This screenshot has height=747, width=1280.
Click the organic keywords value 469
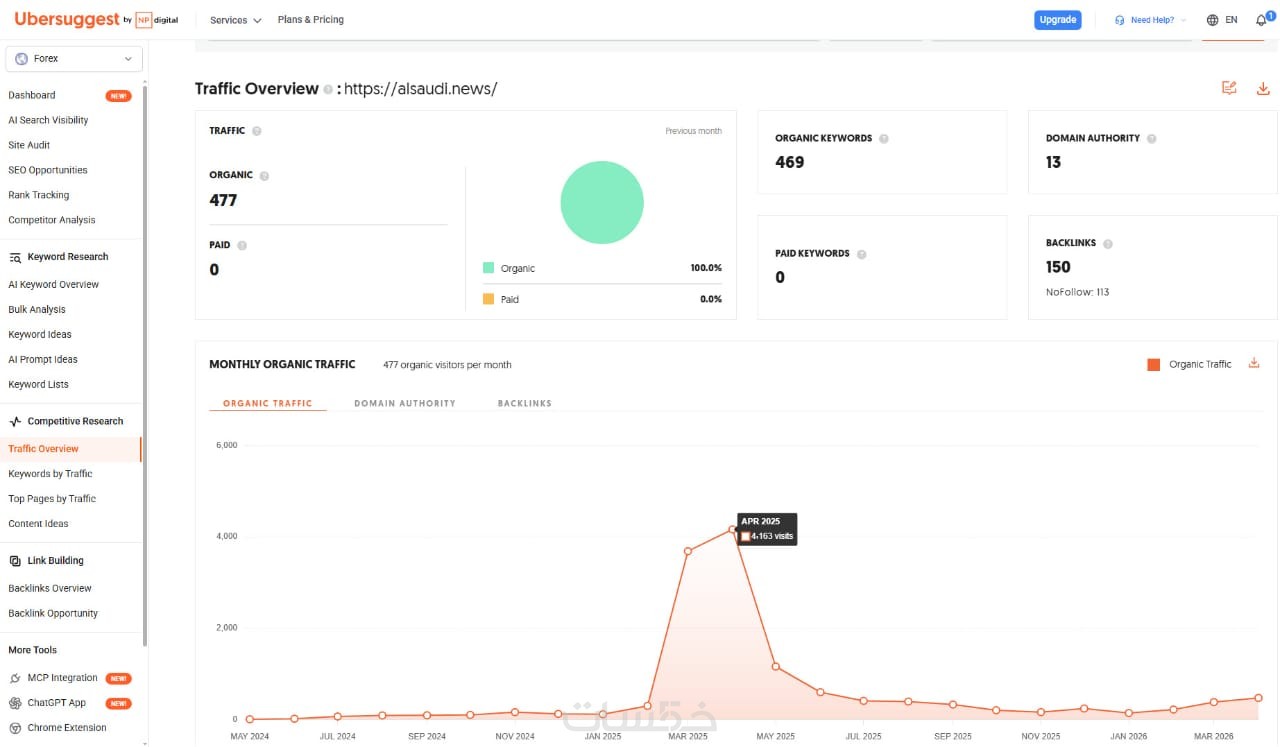[x=790, y=162]
